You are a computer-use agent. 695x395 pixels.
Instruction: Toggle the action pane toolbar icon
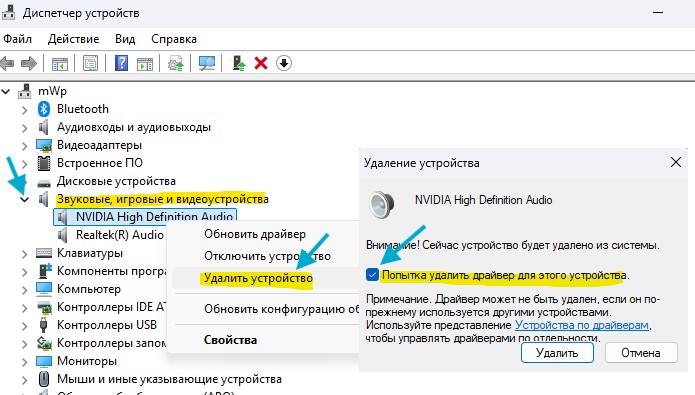click(145, 64)
